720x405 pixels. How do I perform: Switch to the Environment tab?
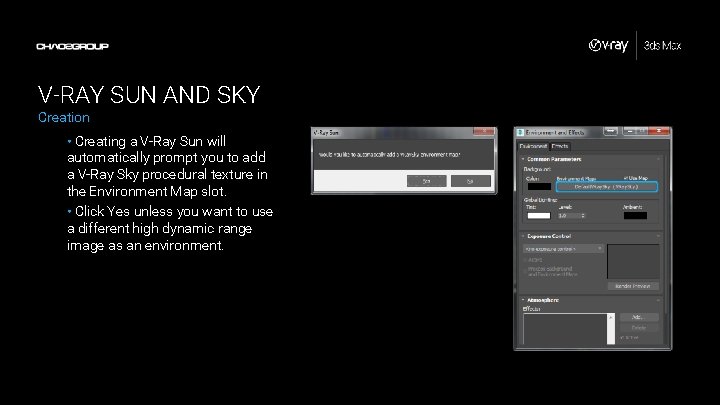point(533,146)
